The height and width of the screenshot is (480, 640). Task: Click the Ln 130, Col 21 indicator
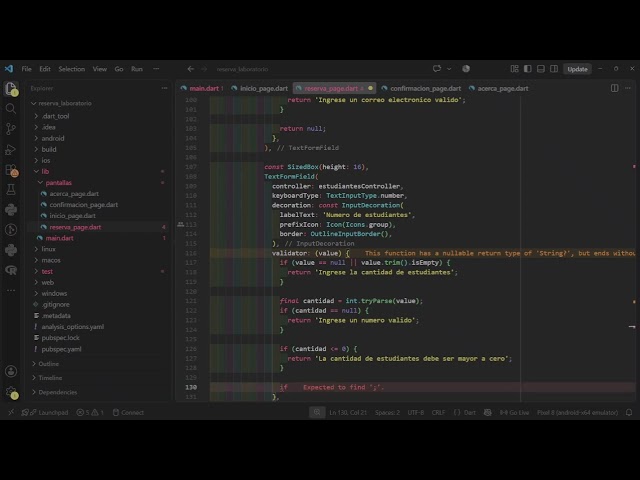pos(348,412)
